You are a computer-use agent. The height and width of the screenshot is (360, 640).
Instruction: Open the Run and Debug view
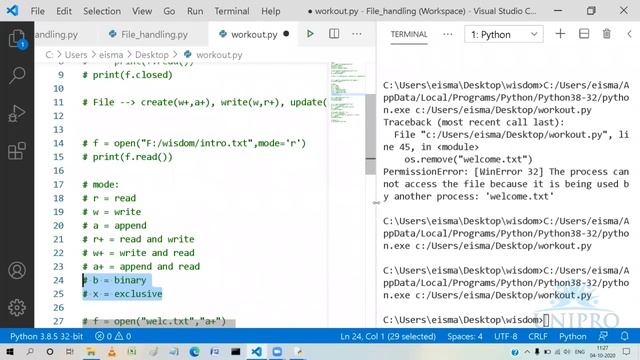coord(17,113)
